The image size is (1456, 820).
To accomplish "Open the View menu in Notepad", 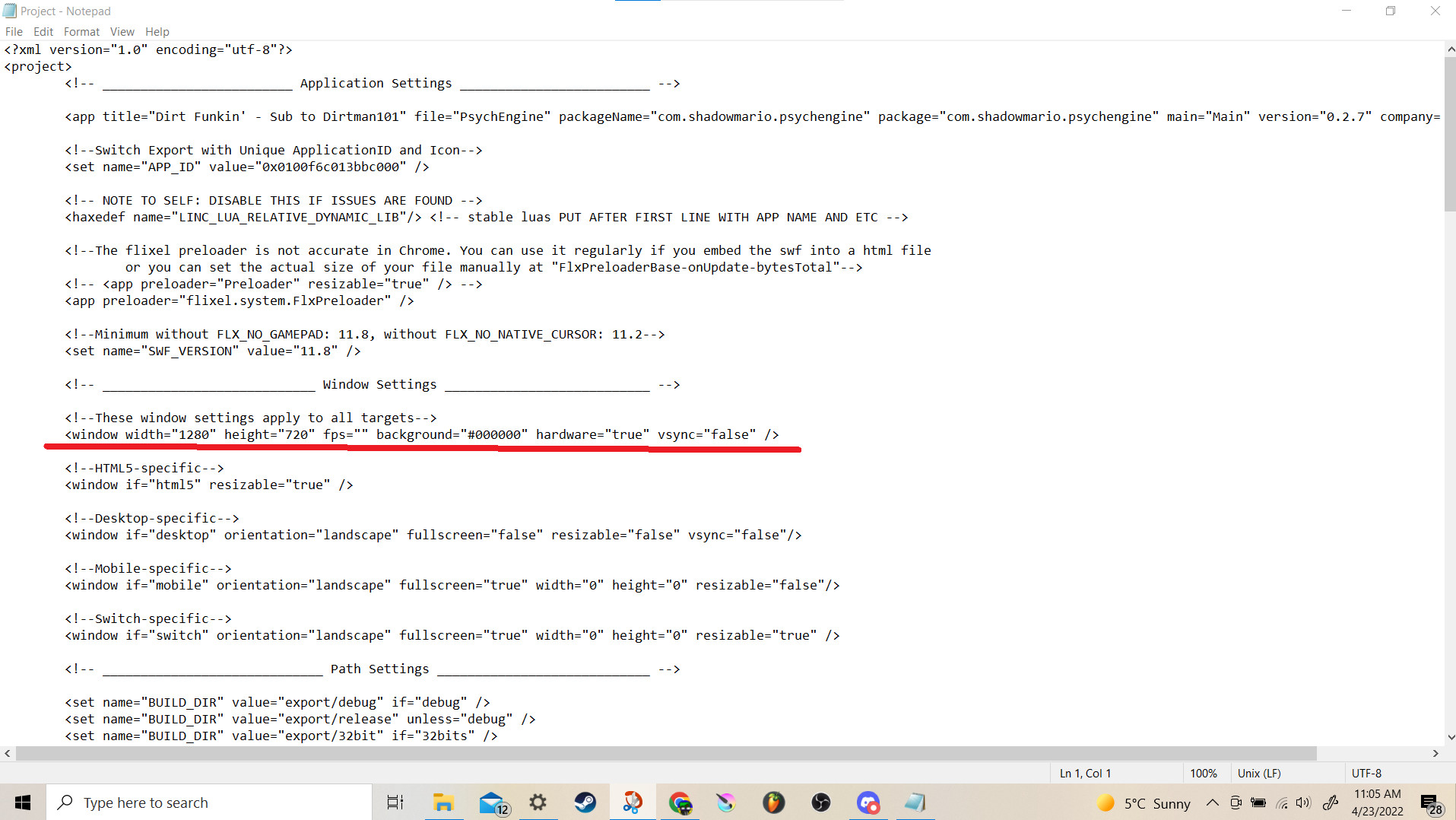I will coord(122,31).
